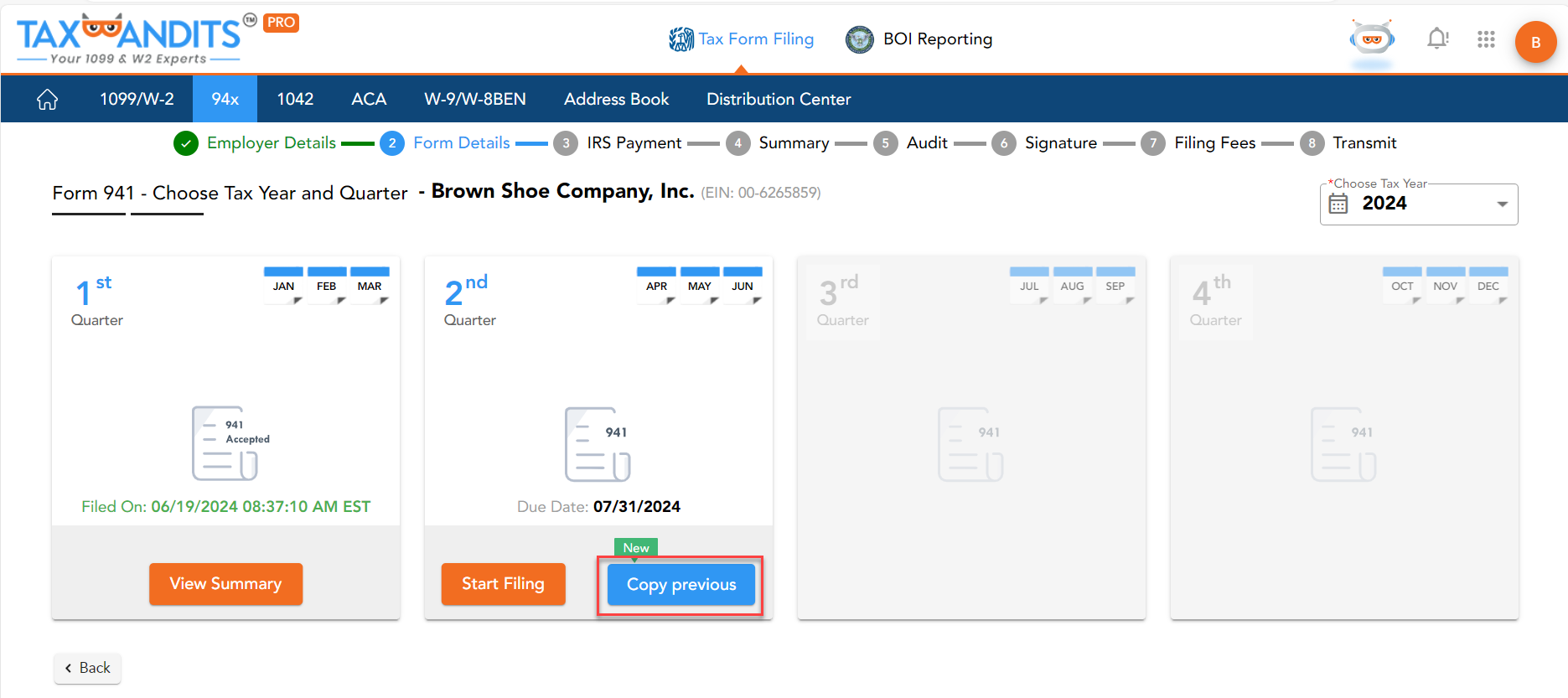1568x698 pixels.
Task: Click the 941 document icon in 2nd Quarter
Action: (x=598, y=444)
